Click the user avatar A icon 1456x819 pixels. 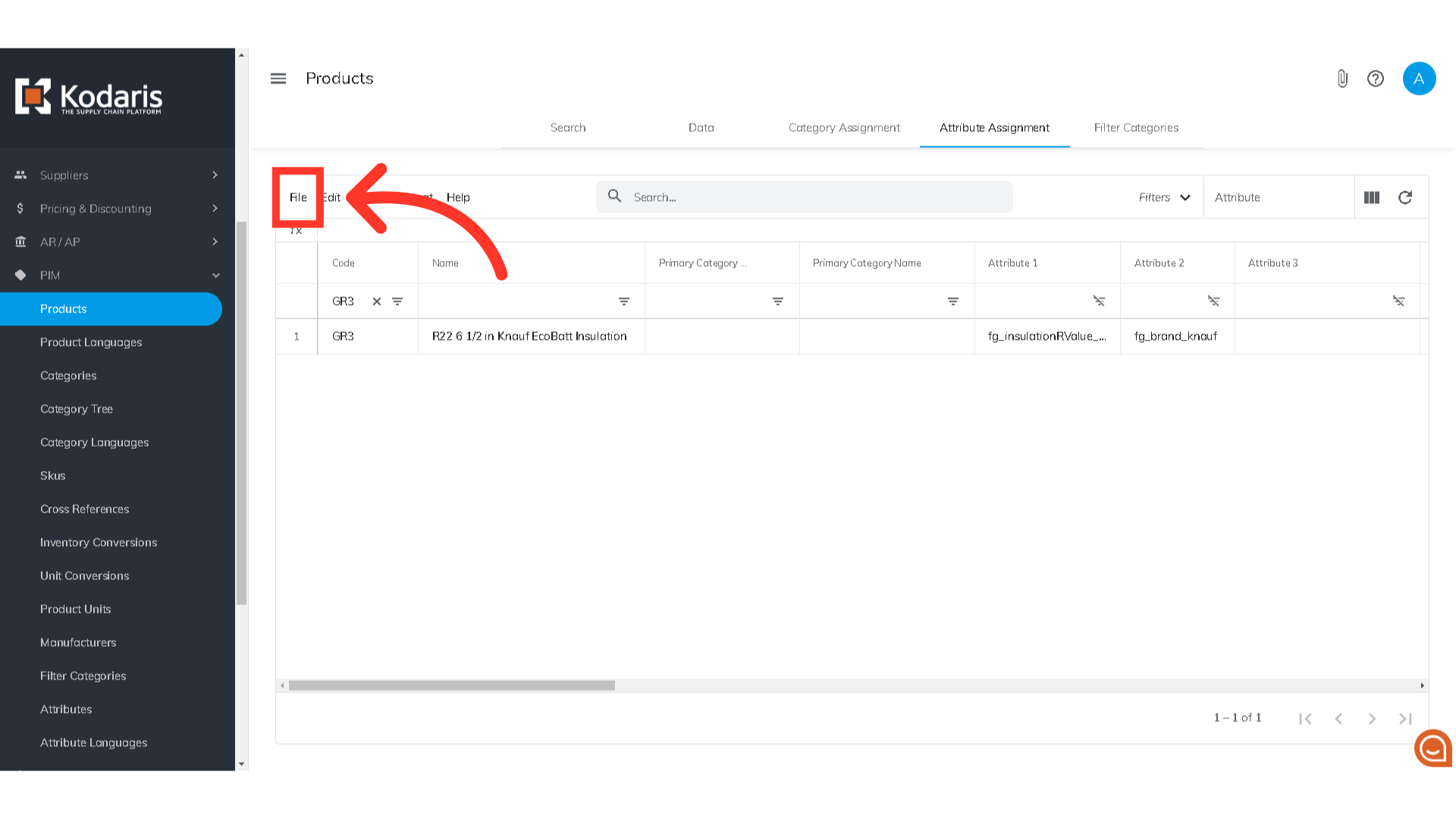coord(1419,79)
